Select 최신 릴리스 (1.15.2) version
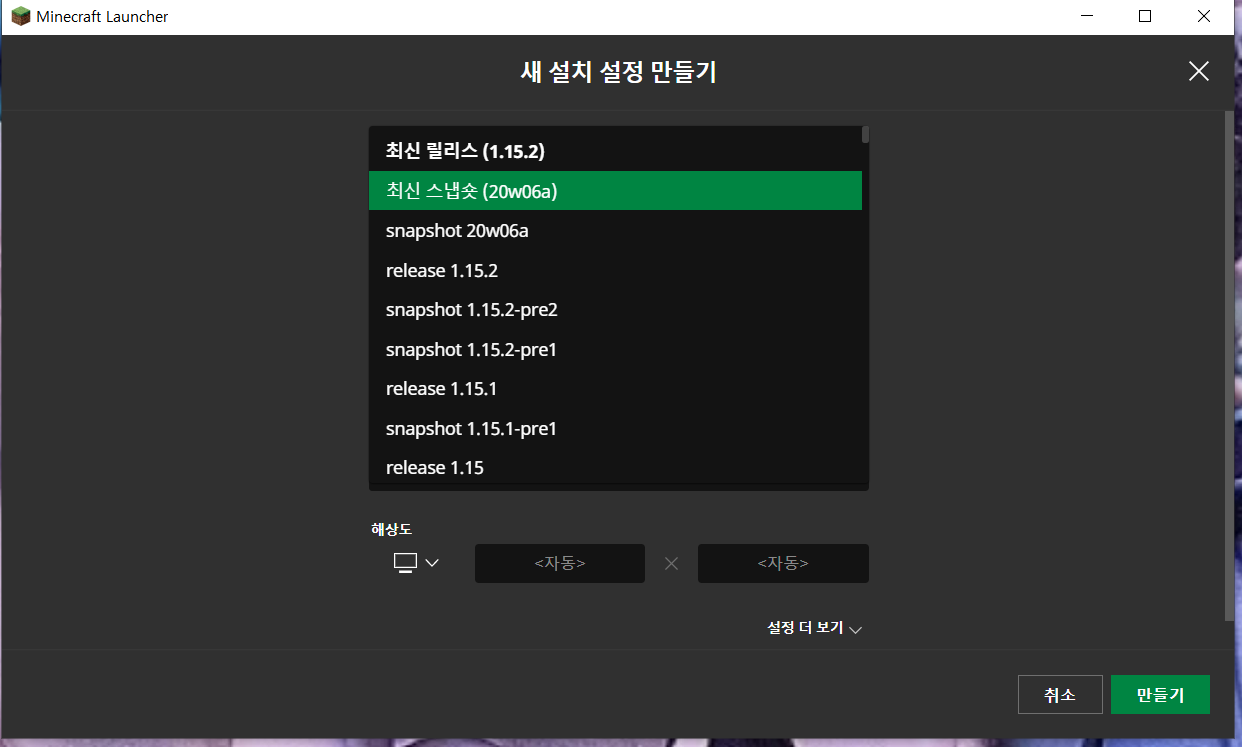This screenshot has width=1242, height=747. [615, 151]
